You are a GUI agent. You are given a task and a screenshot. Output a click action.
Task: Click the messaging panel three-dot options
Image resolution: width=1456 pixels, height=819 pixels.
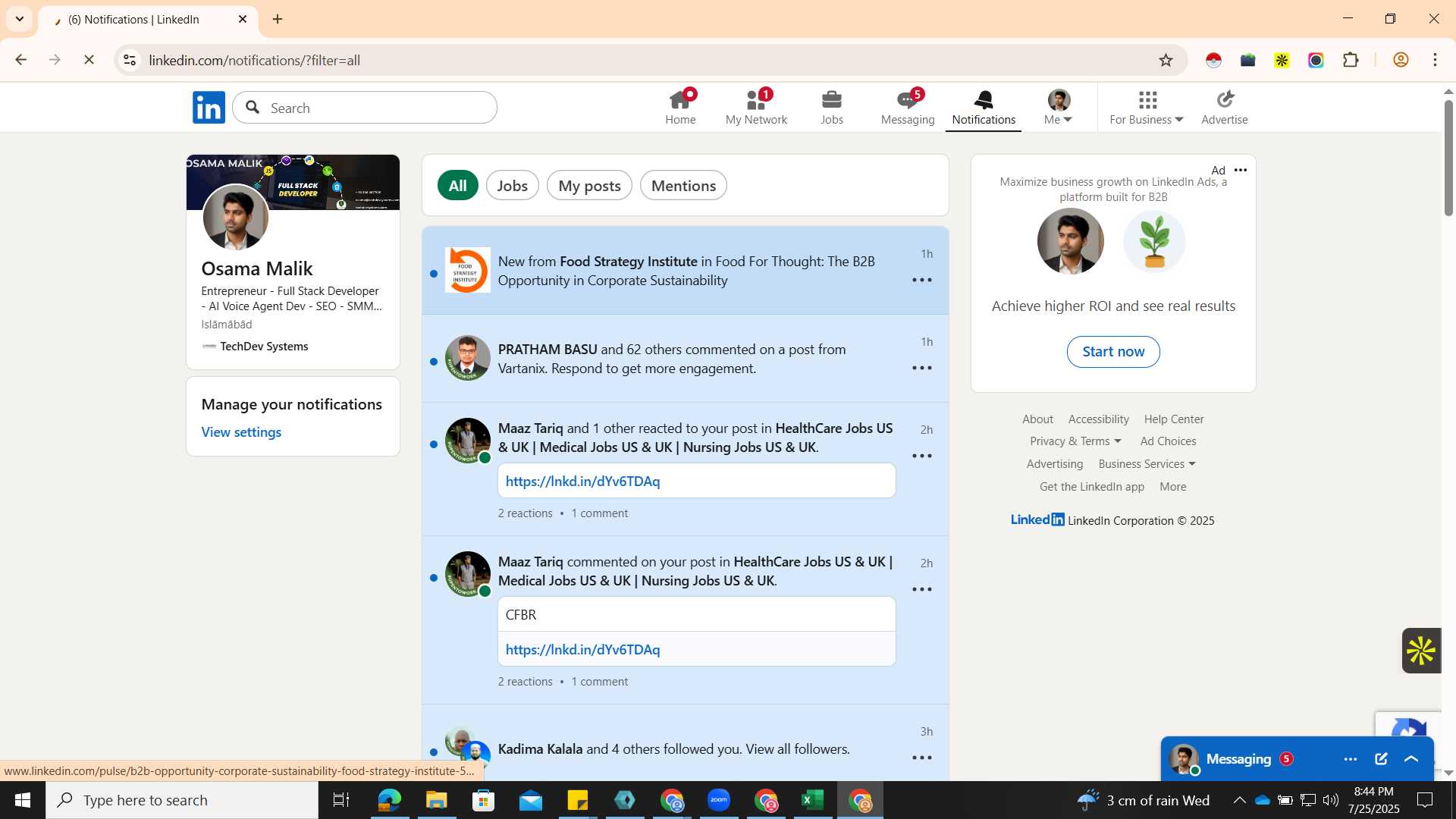pyautogui.click(x=1351, y=759)
